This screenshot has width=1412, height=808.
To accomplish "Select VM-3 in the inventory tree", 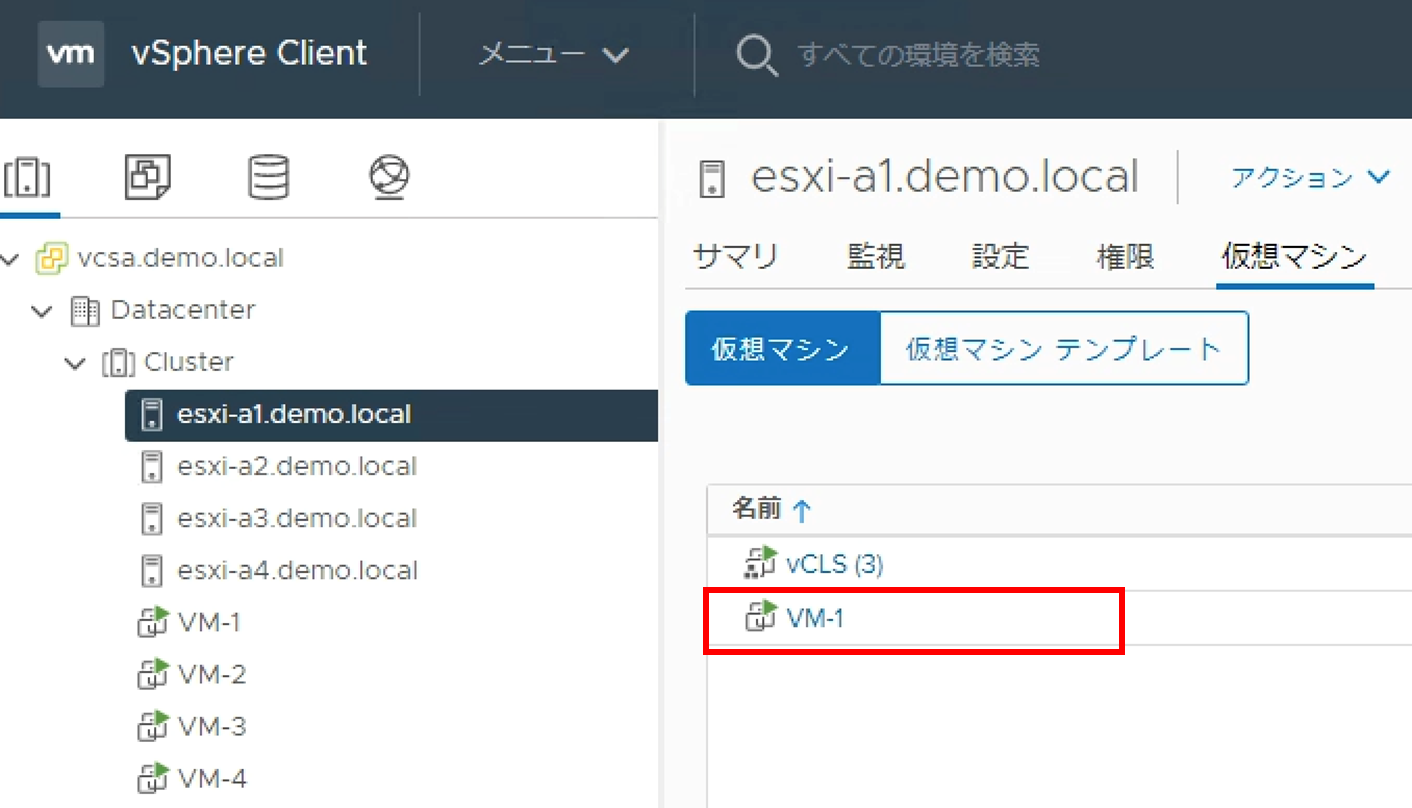I will tap(212, 726).
